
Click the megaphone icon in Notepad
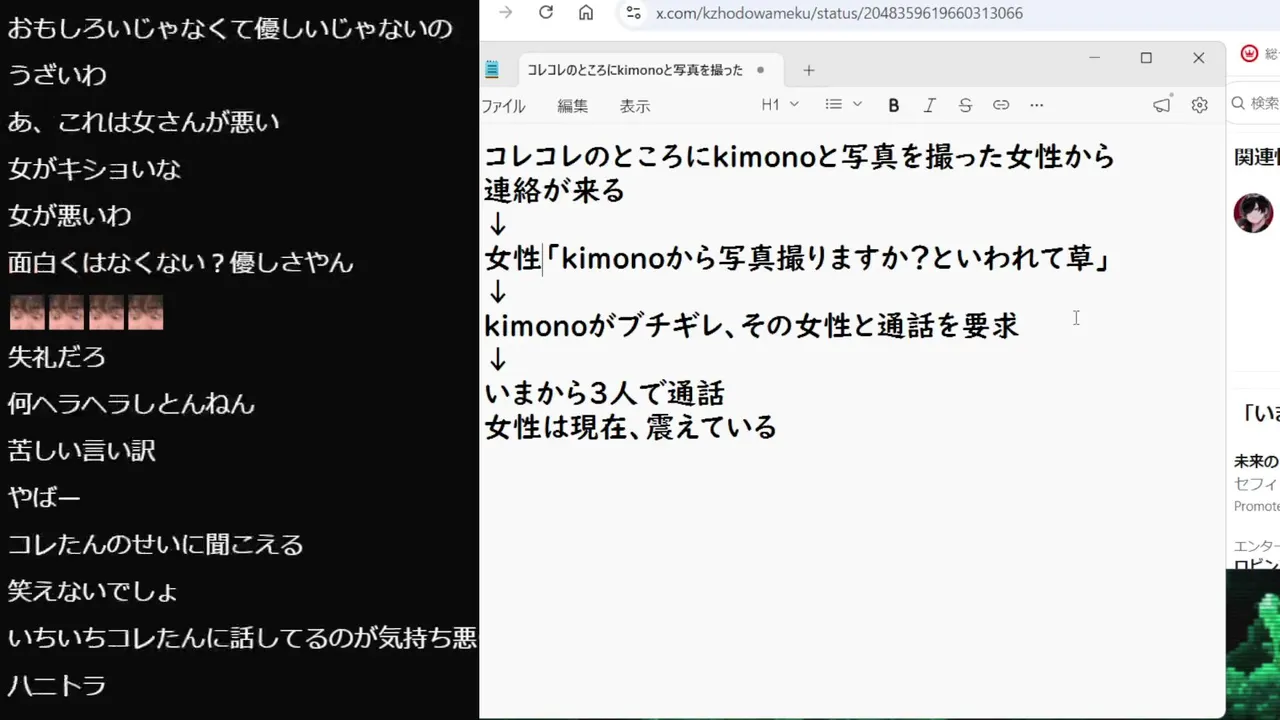point(1161,105)
